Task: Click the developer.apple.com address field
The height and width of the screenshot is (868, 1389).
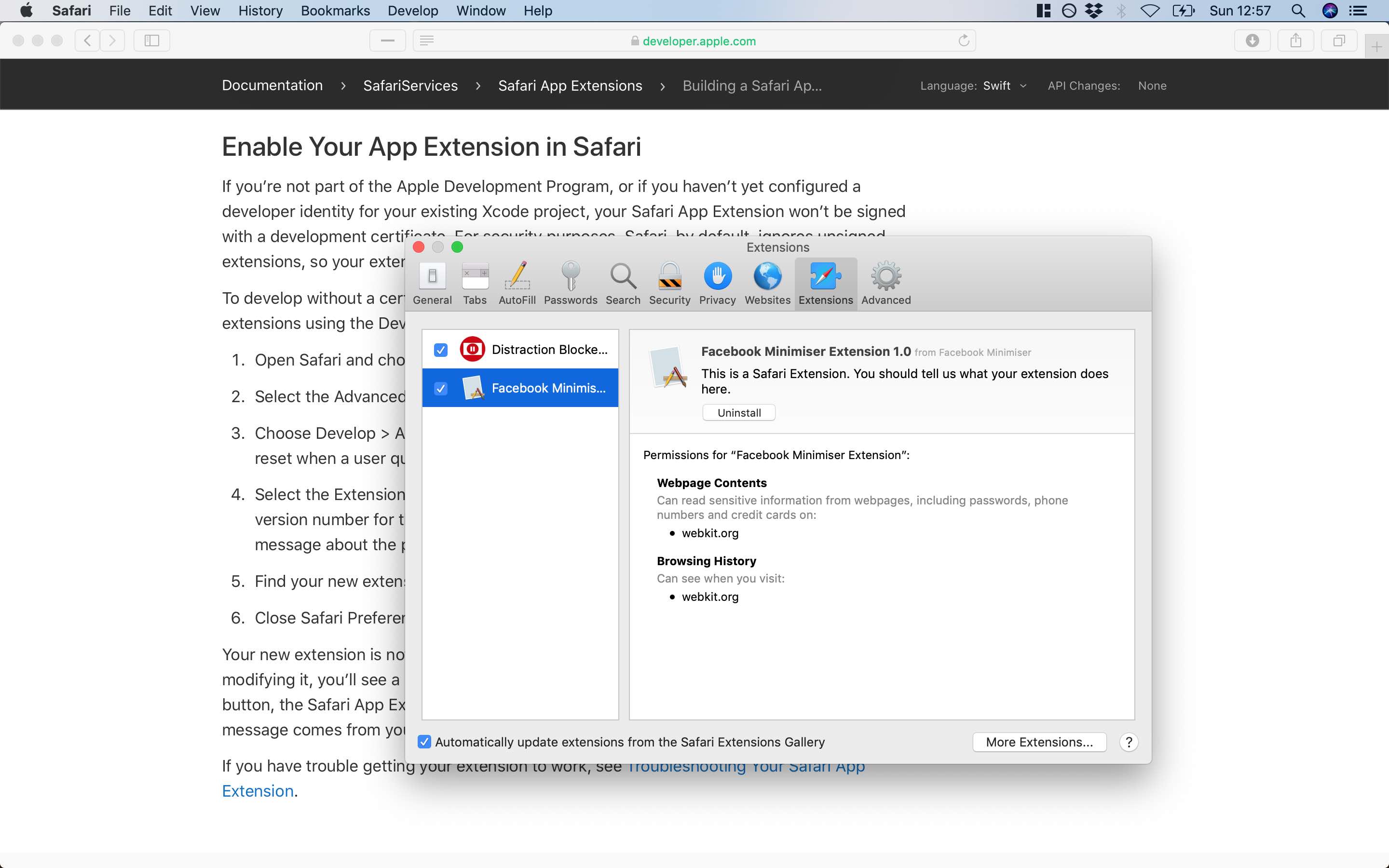Action: (x=694, y=41)
